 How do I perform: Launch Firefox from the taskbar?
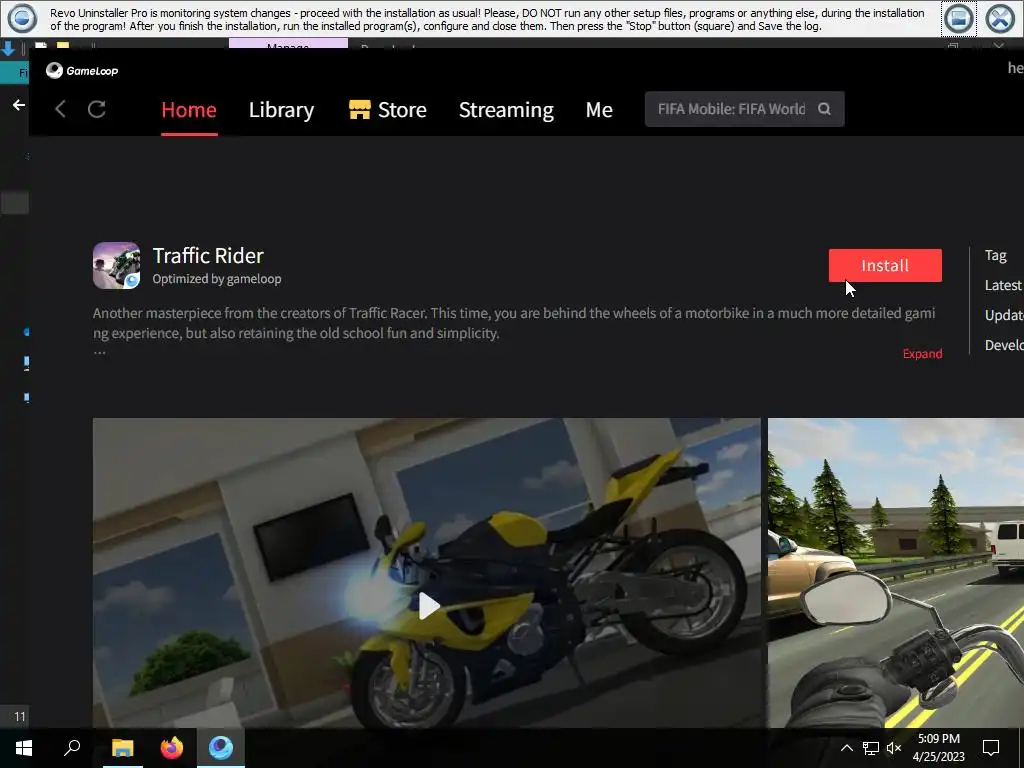click(x=172, y=748)
